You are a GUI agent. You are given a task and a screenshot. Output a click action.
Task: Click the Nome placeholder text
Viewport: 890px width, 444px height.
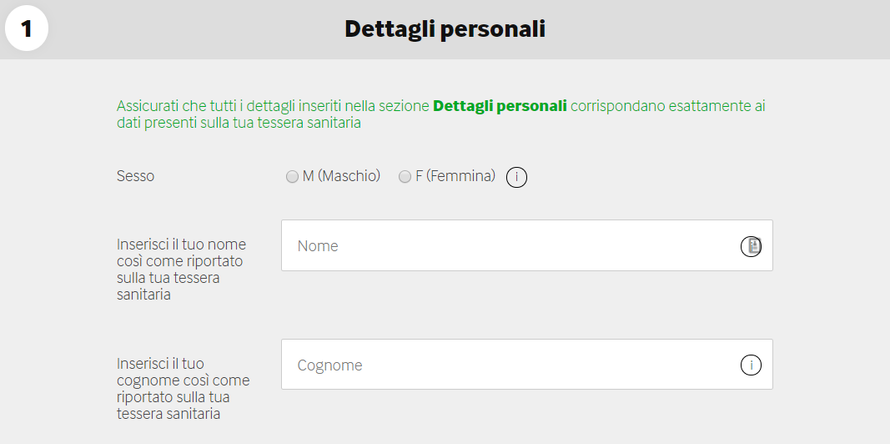pyautogui.click(x=318, y=246)
